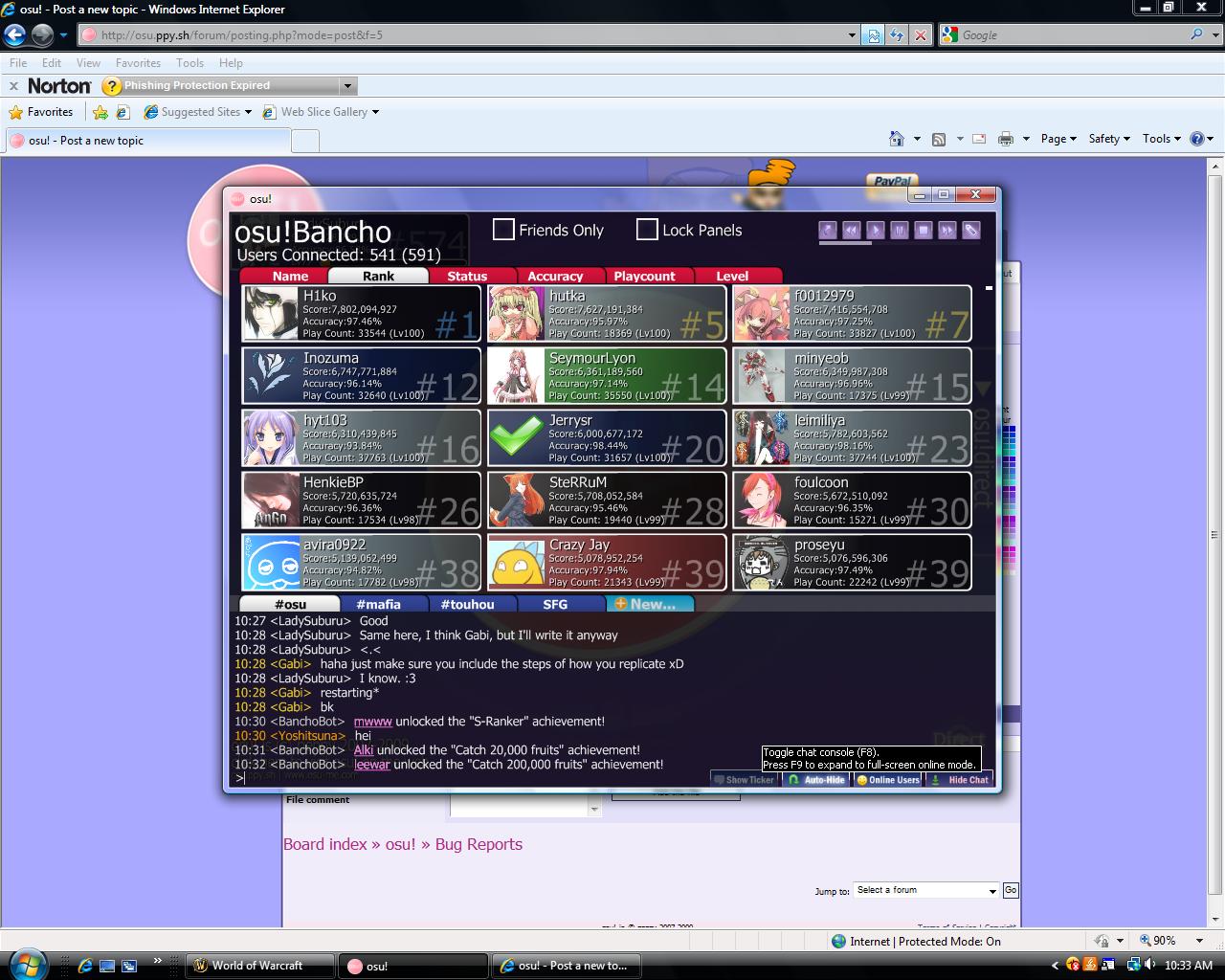Click the Favorites star button
The image size is (1225, 980).
[x=40, y=112]
